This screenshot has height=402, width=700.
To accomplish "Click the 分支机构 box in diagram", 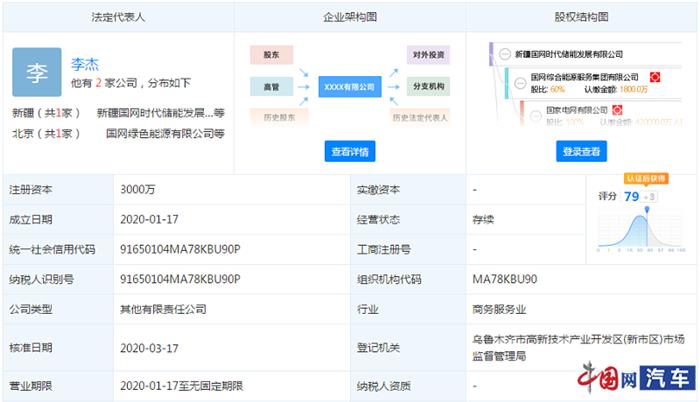I will click(x=429, y=86).
